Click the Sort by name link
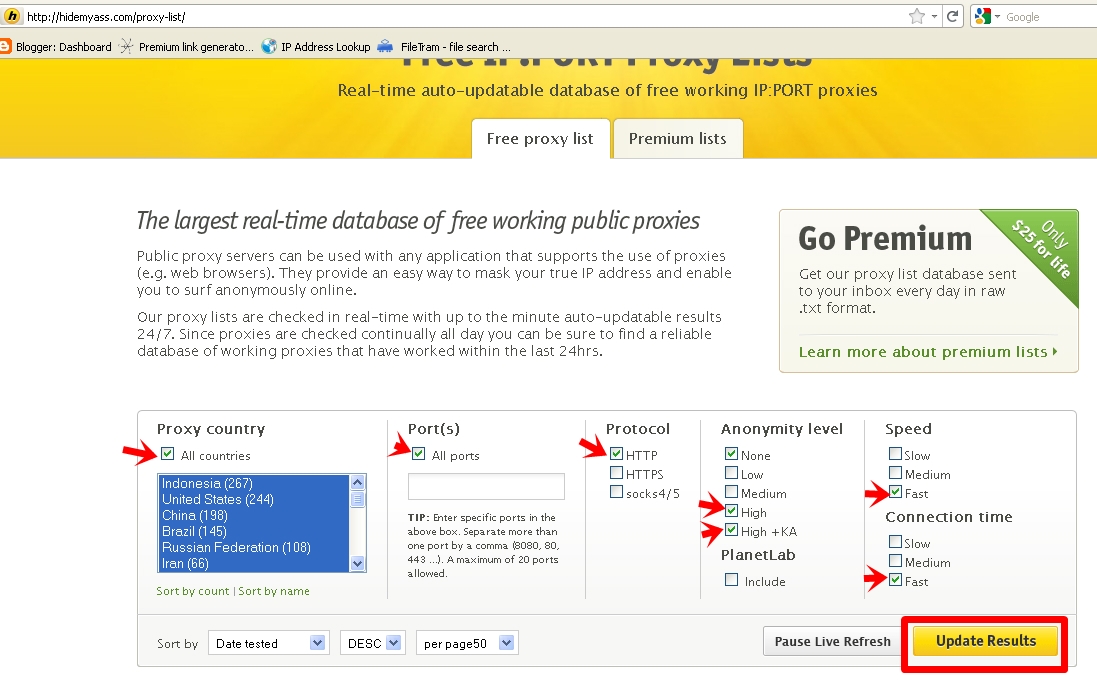 [274, 591]
